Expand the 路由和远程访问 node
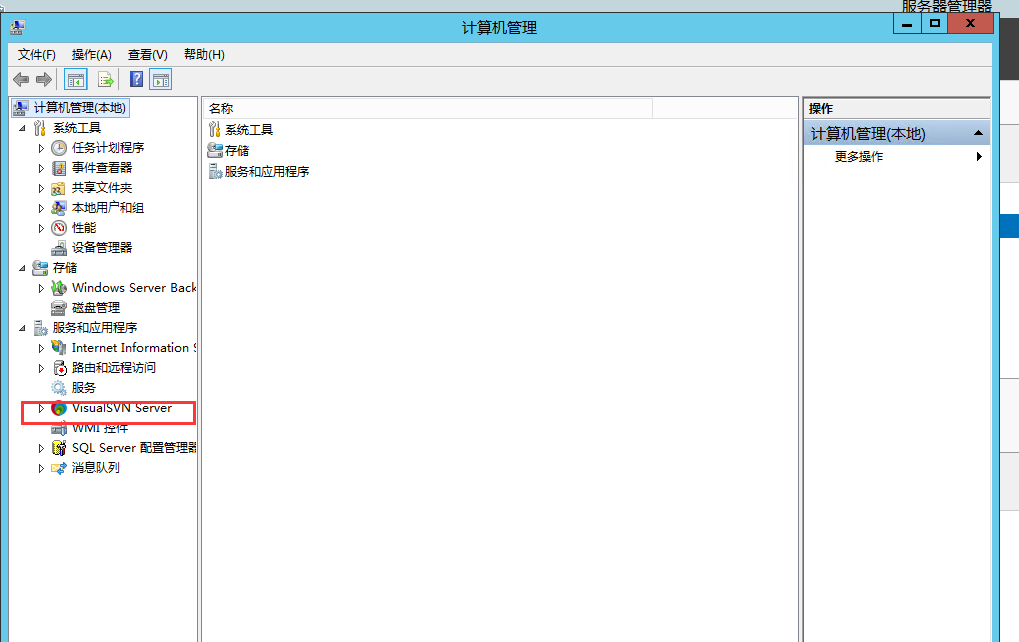1019x642 pixels. [x=41, y=368]
